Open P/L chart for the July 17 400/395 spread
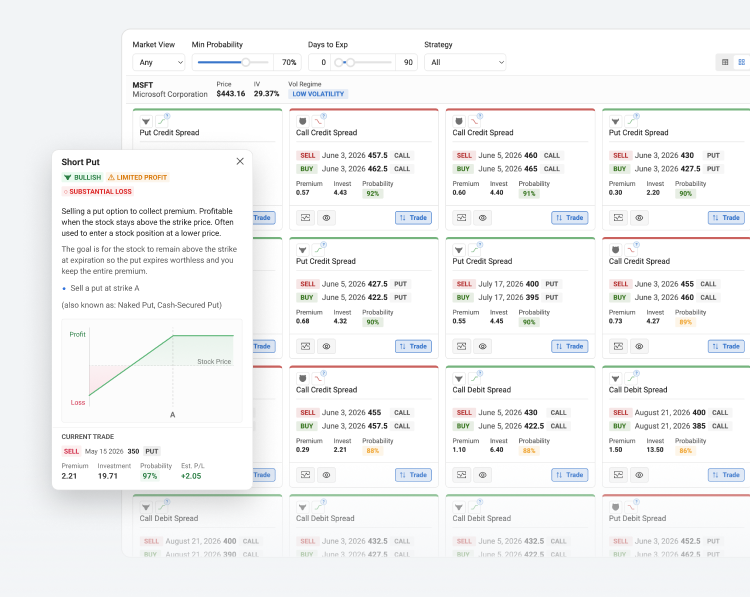This screenshot has height=597, width=750. coord(462,346)
